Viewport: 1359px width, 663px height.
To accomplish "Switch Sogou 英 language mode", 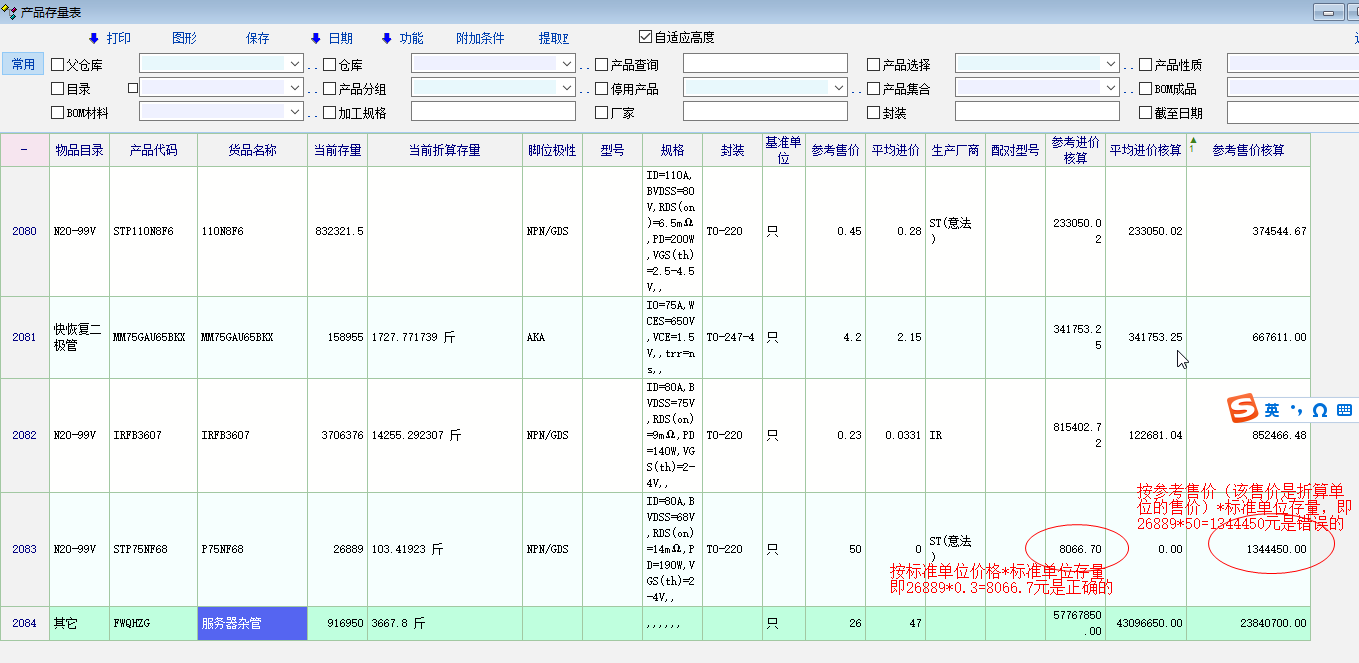I will pyautogui.click(x=1271, y=410).
